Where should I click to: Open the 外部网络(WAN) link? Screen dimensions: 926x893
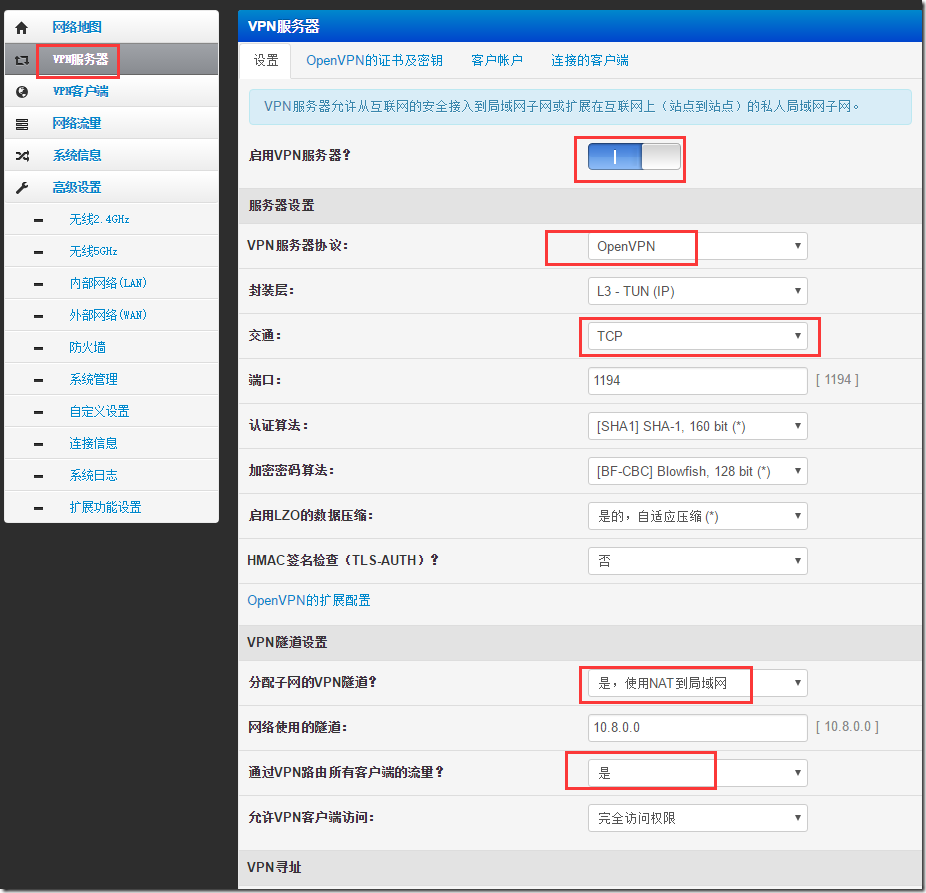coord(108,315)
